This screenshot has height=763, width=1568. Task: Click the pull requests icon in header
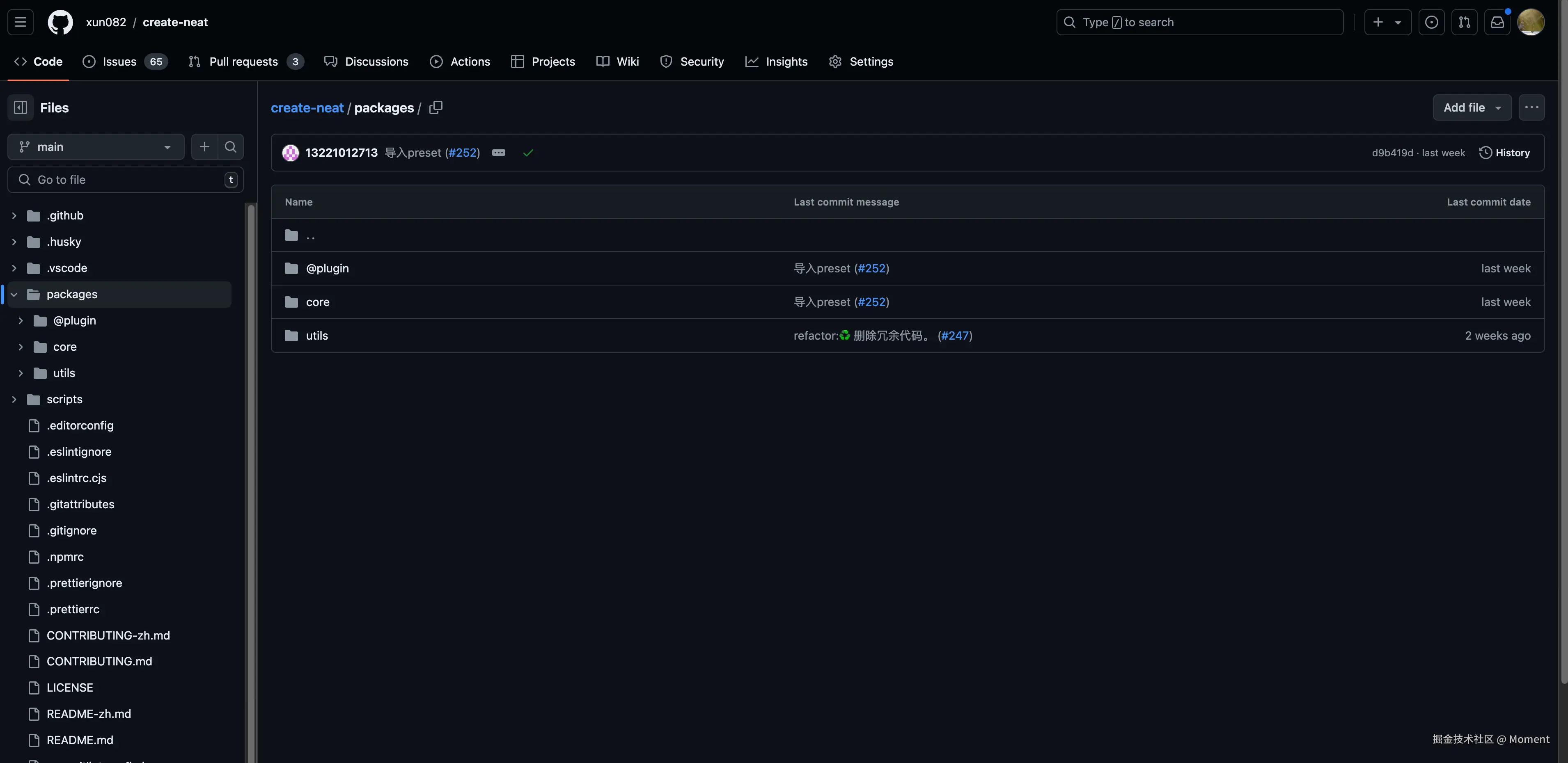pyautogui.click(x=1464, y=23)
